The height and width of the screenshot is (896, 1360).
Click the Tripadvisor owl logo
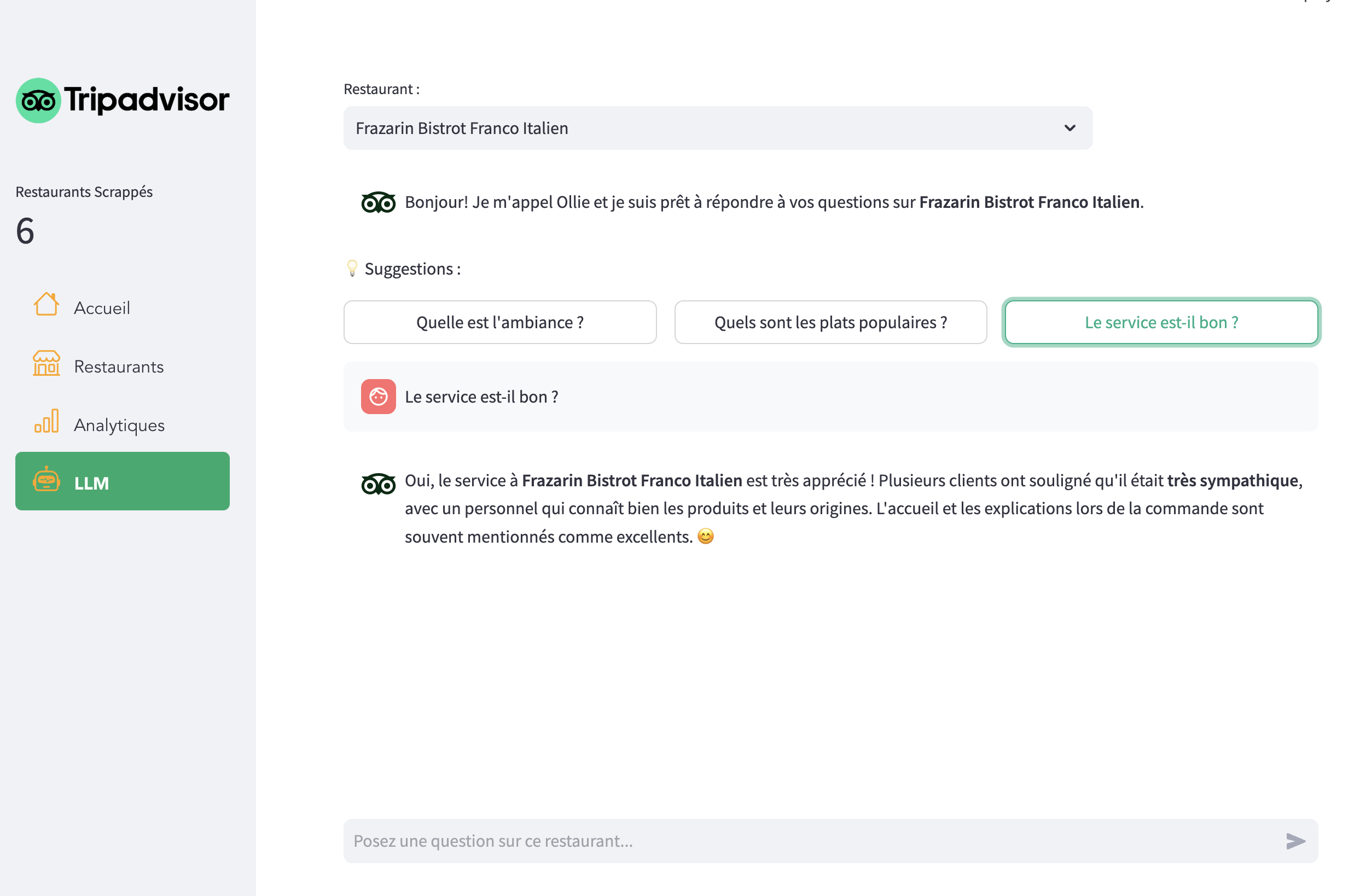coord(38,101)
